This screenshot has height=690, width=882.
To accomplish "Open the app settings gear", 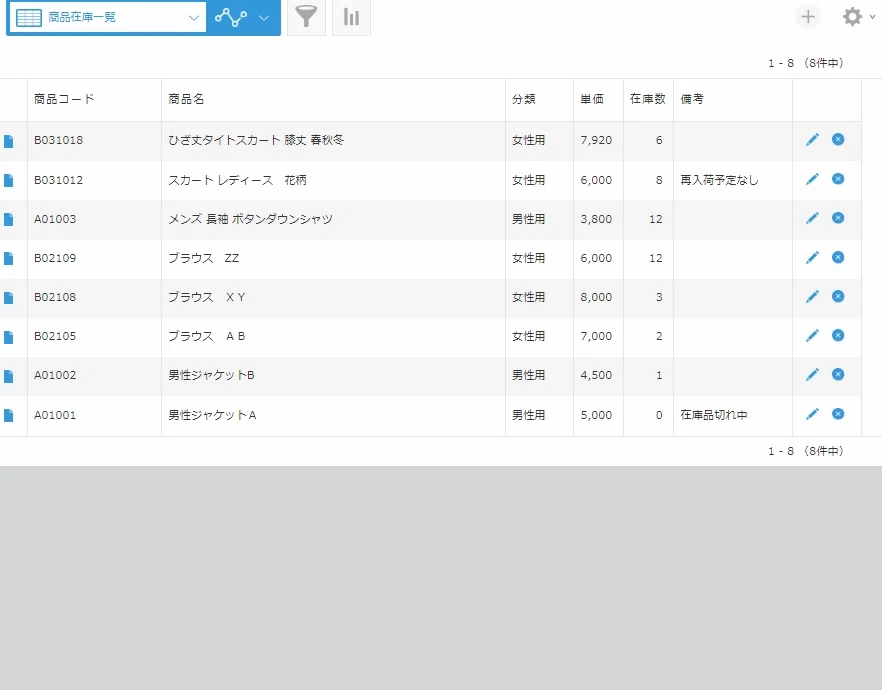I will tap(852, 17).
